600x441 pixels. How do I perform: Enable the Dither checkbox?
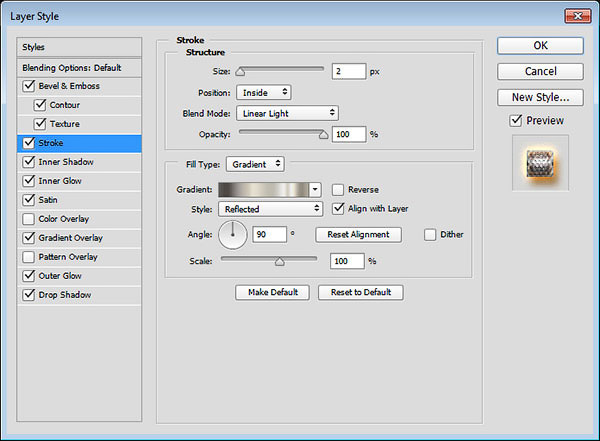430,234
